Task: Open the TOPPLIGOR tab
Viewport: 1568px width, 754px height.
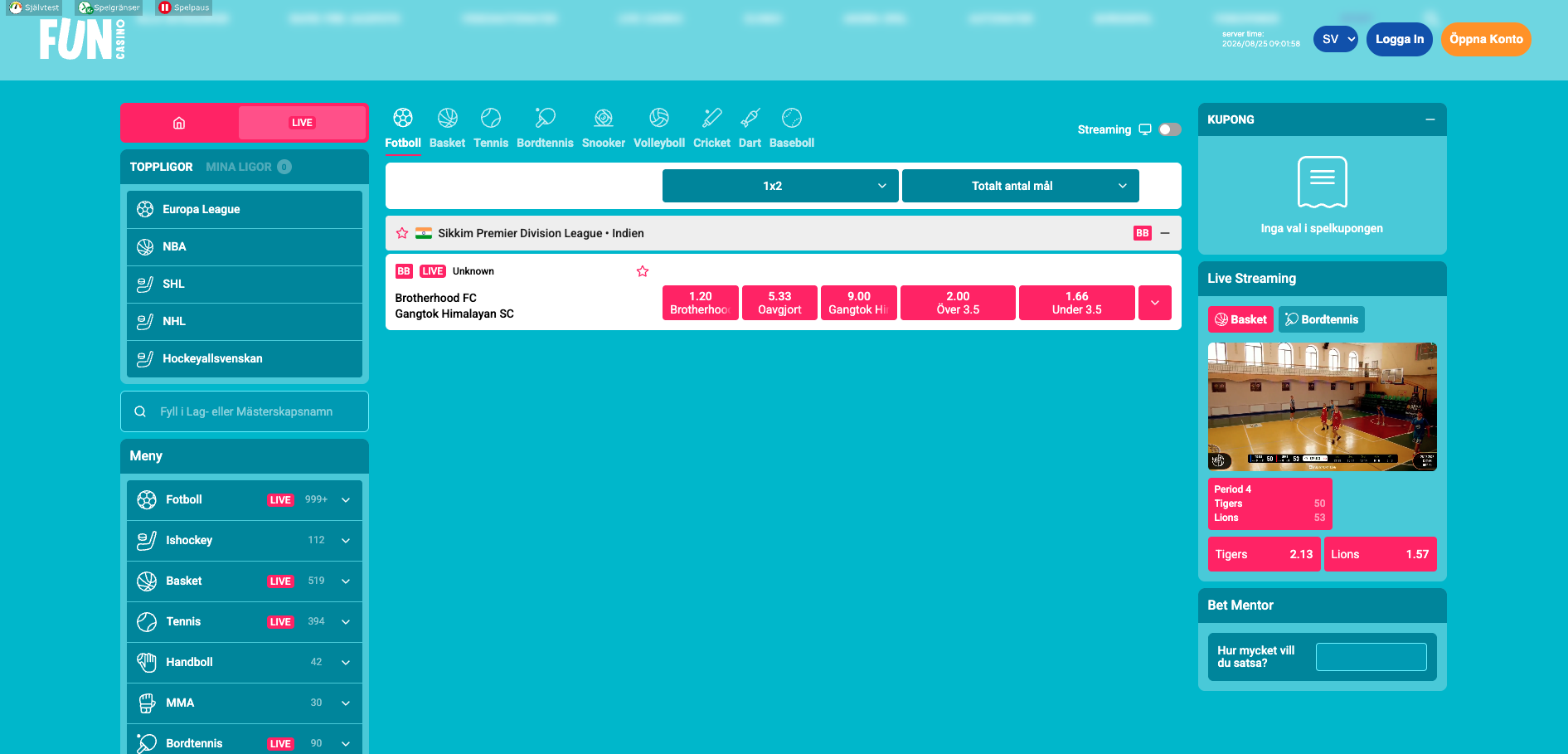Action: click(161, 167)
